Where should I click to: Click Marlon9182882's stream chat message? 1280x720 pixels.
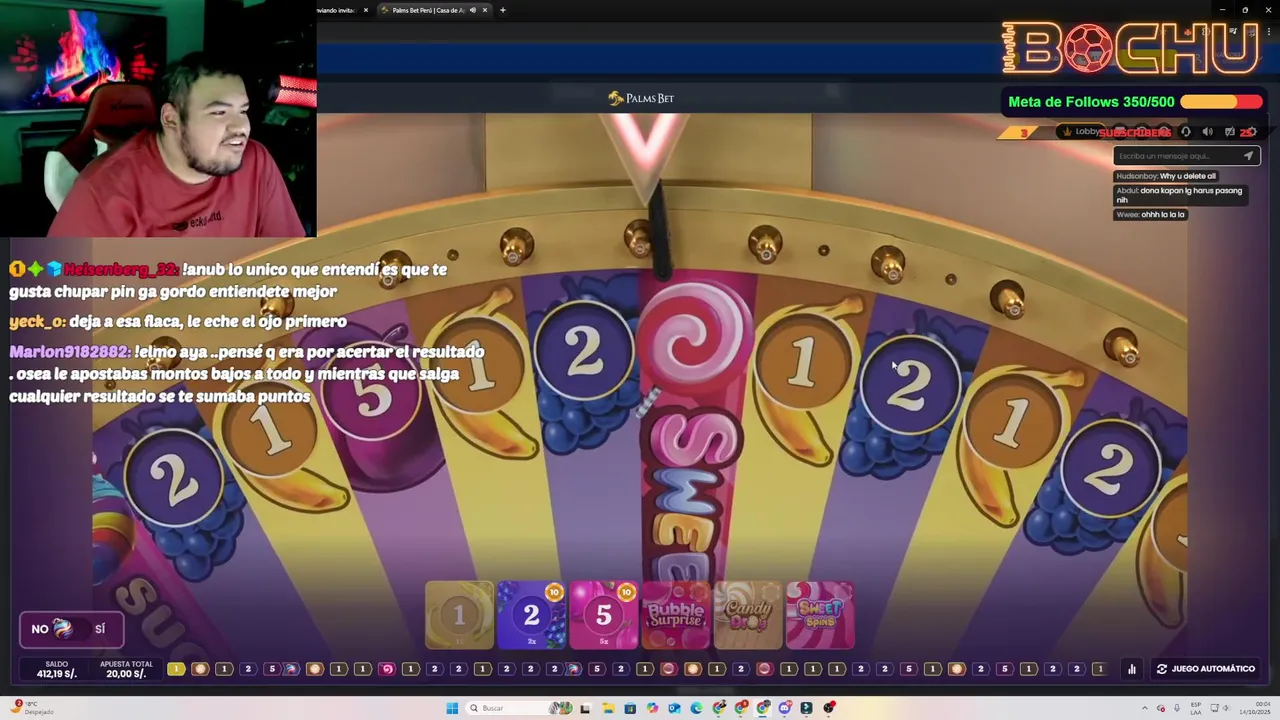tap(247, 374)
